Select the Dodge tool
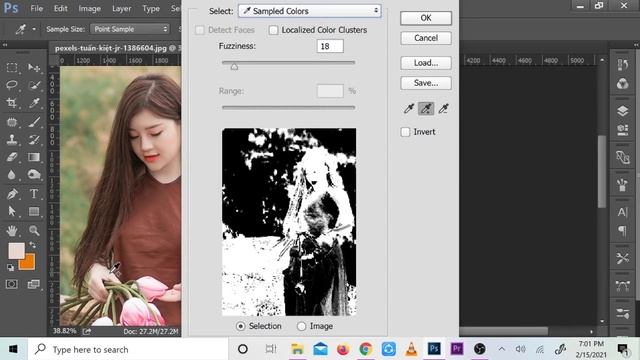Viewport: 640px width, 360px height. [34, 174]
